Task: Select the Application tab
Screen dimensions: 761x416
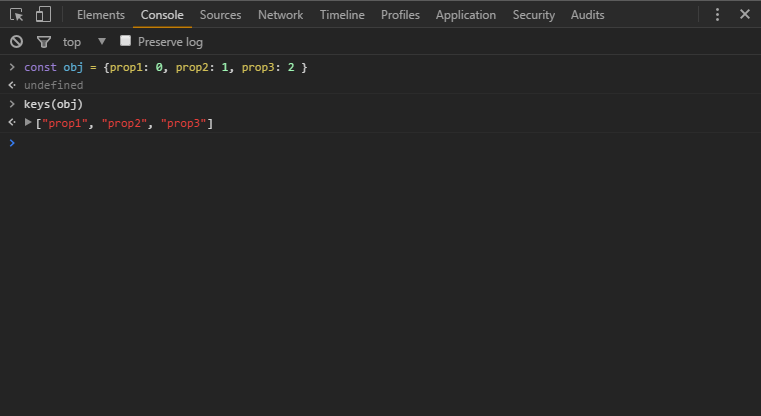Action: (466, 15)
